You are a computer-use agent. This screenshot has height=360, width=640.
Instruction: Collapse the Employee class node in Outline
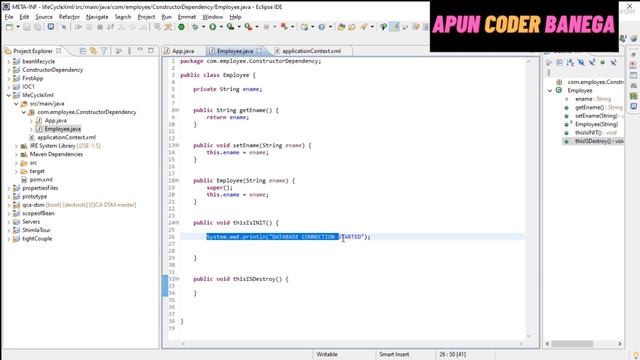click(550, 91)
